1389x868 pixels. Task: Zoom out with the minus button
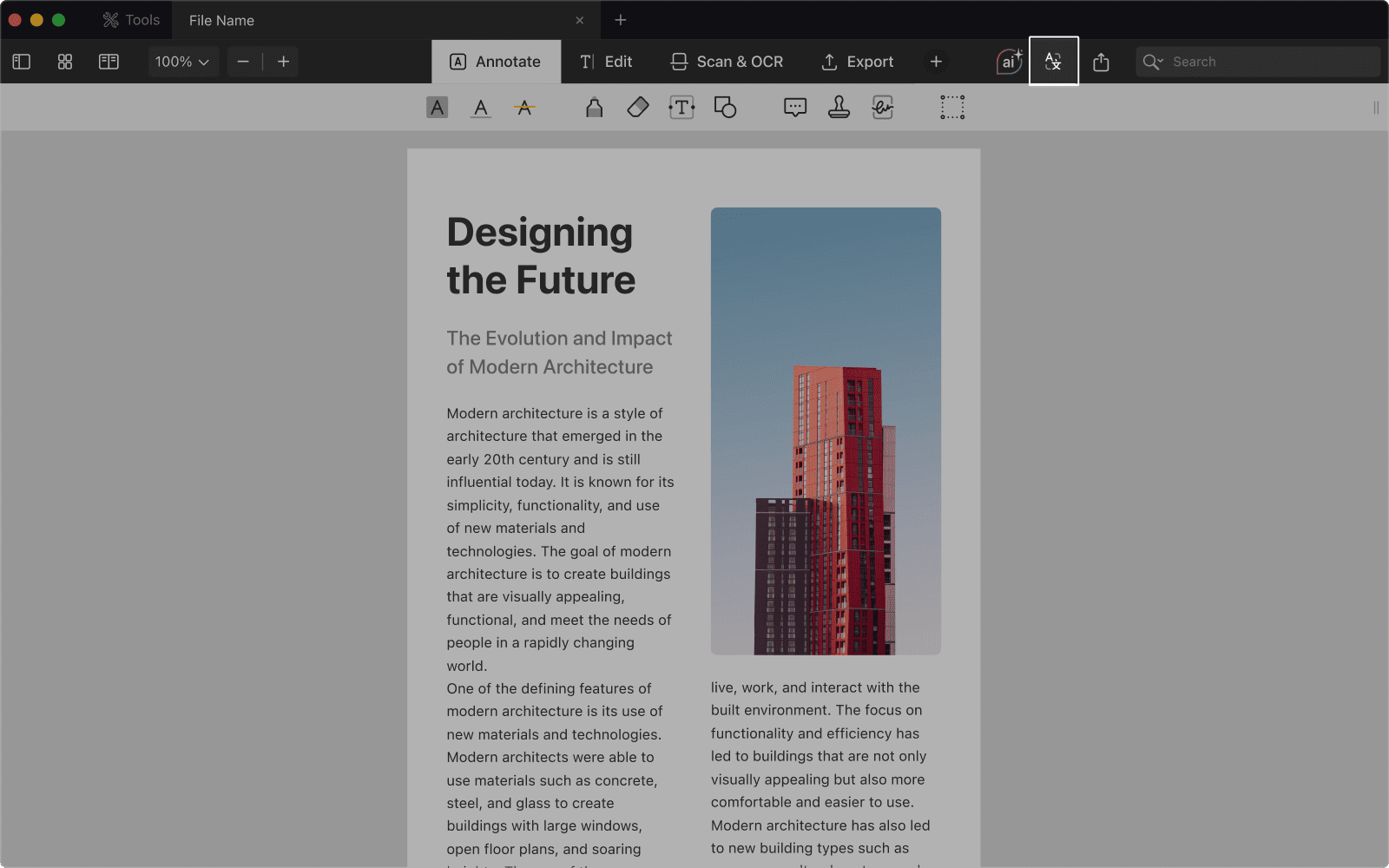point(243,62)
